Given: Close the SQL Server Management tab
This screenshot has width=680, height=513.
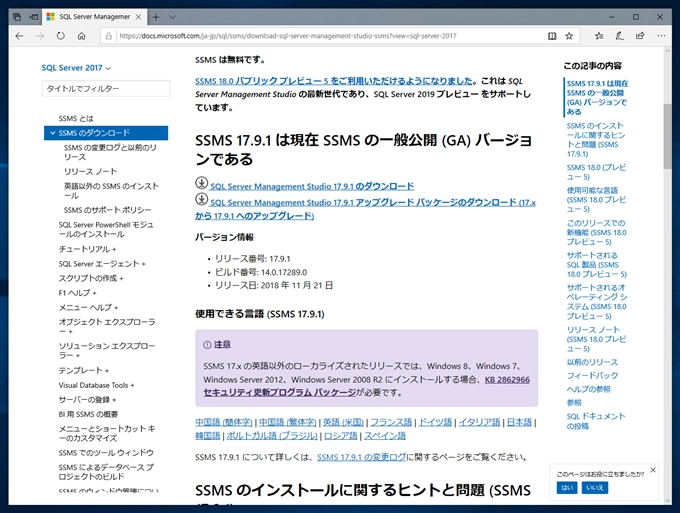Looking at the screenshot, I should click(x=138, y=17).
